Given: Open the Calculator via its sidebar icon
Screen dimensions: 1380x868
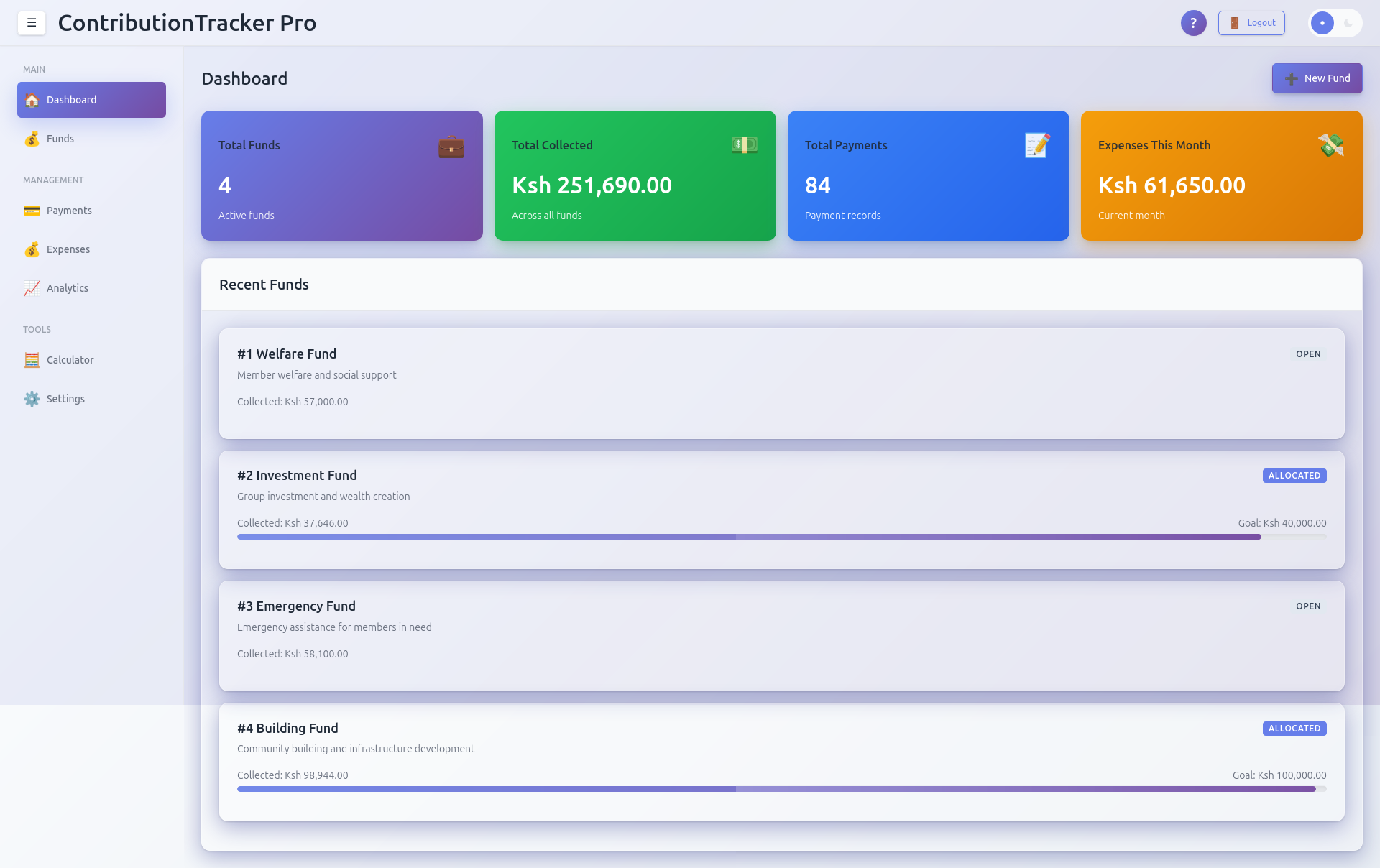Looking at the screenshot, I should tap(32, 360).
